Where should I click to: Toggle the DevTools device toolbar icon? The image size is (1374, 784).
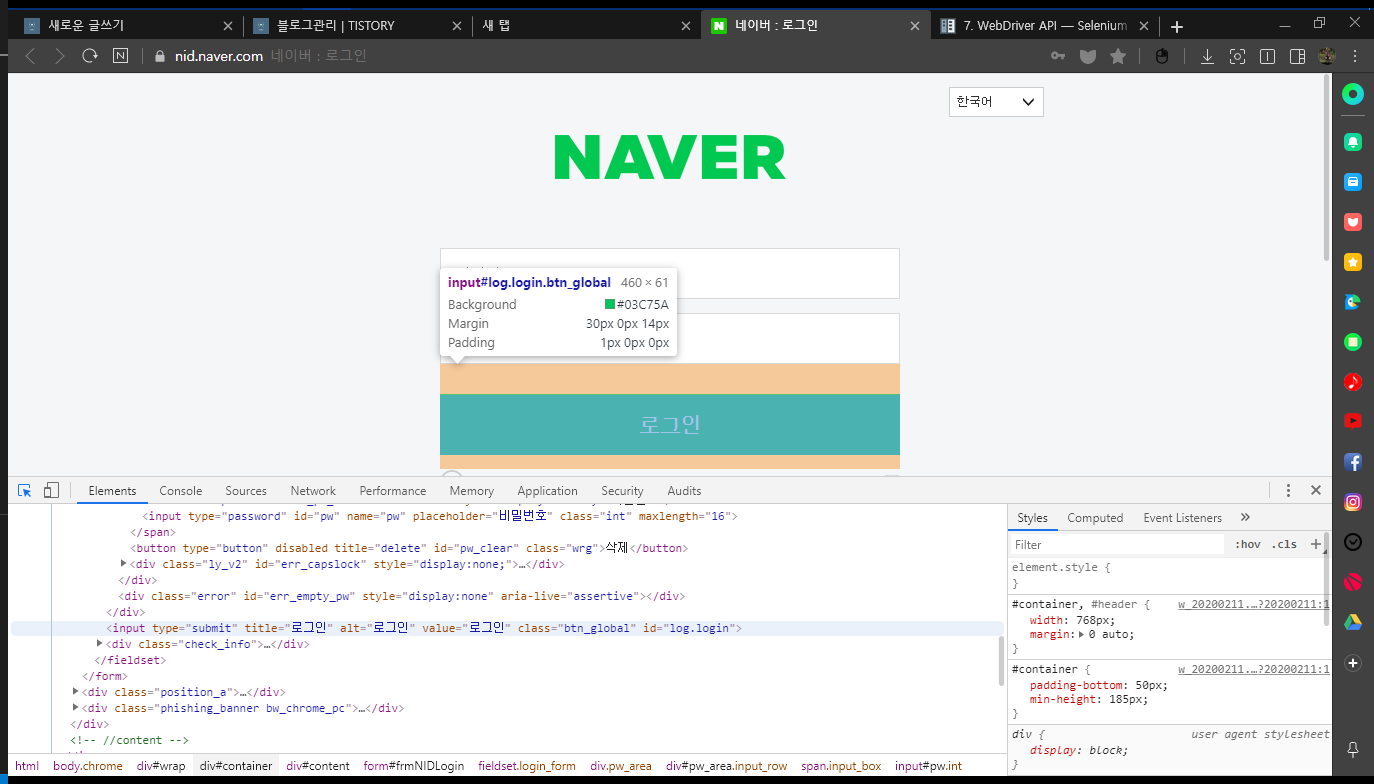click(x=51, y=490)
